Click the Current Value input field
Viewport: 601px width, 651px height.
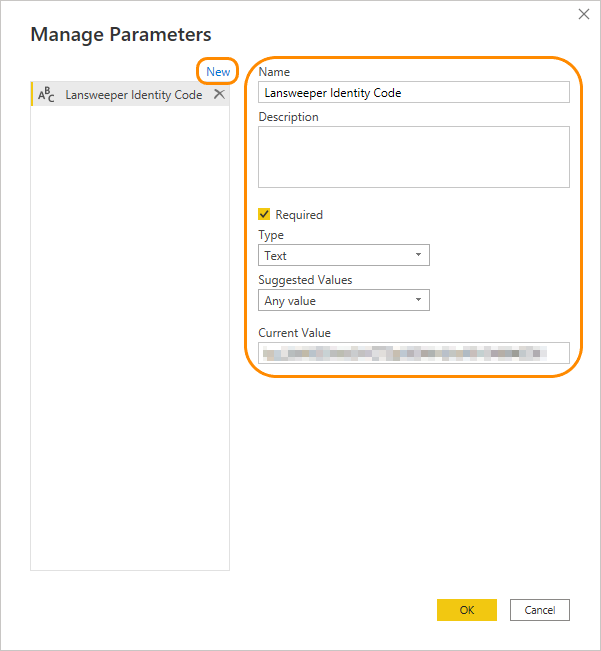coord(413,353)
